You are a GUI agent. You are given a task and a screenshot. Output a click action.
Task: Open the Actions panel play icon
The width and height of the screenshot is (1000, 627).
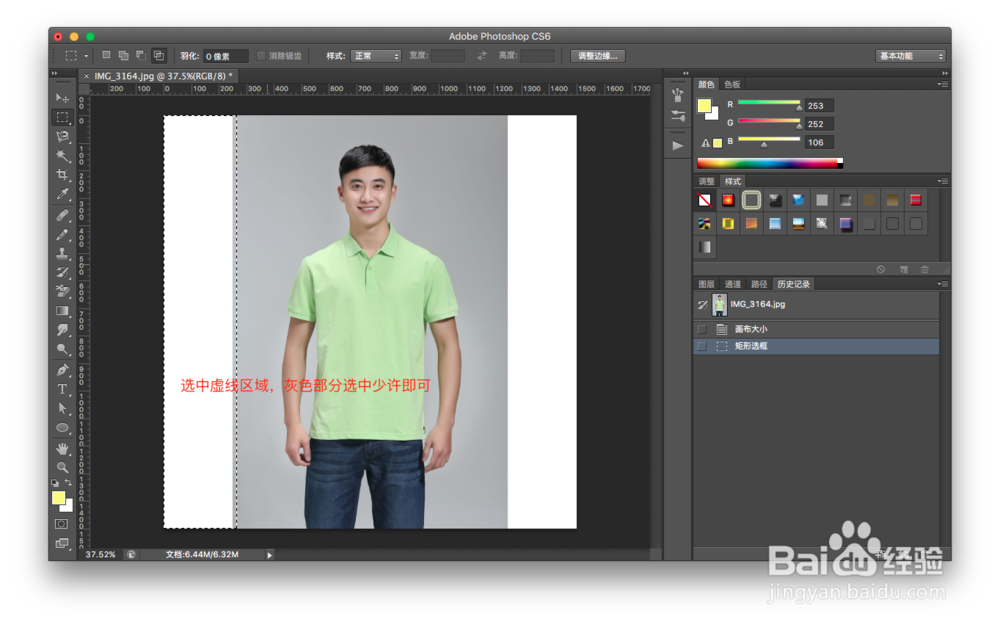pyautogui.click(x=677, y=145)
